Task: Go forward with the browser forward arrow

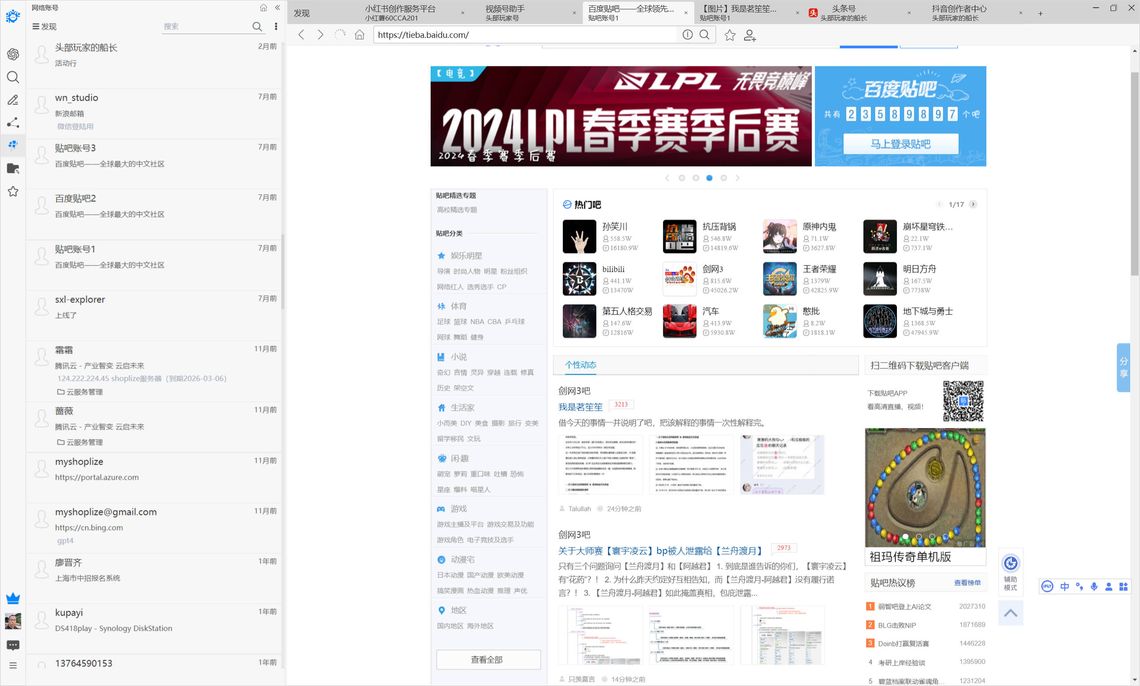Action: [320, 34]
